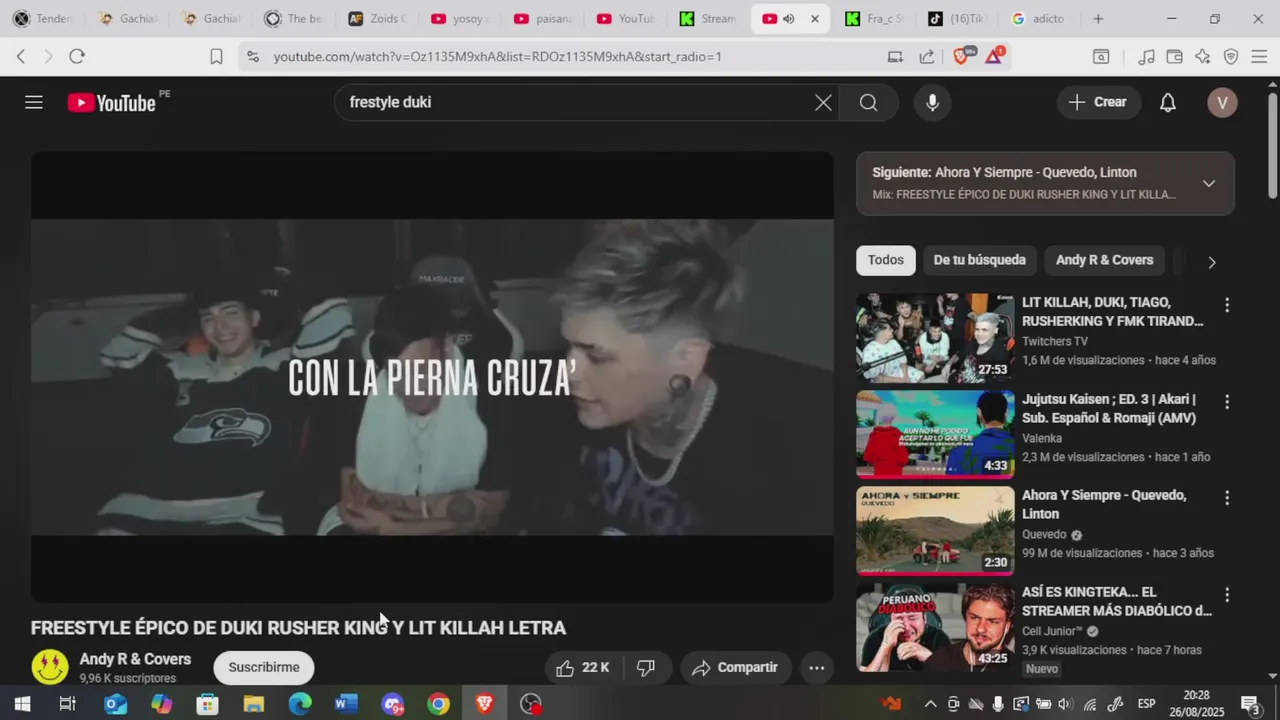This screenshot has width=1280, height=720.
Task: Select the Andy R & Covers chip
Action: click(x=1104, y=260)
